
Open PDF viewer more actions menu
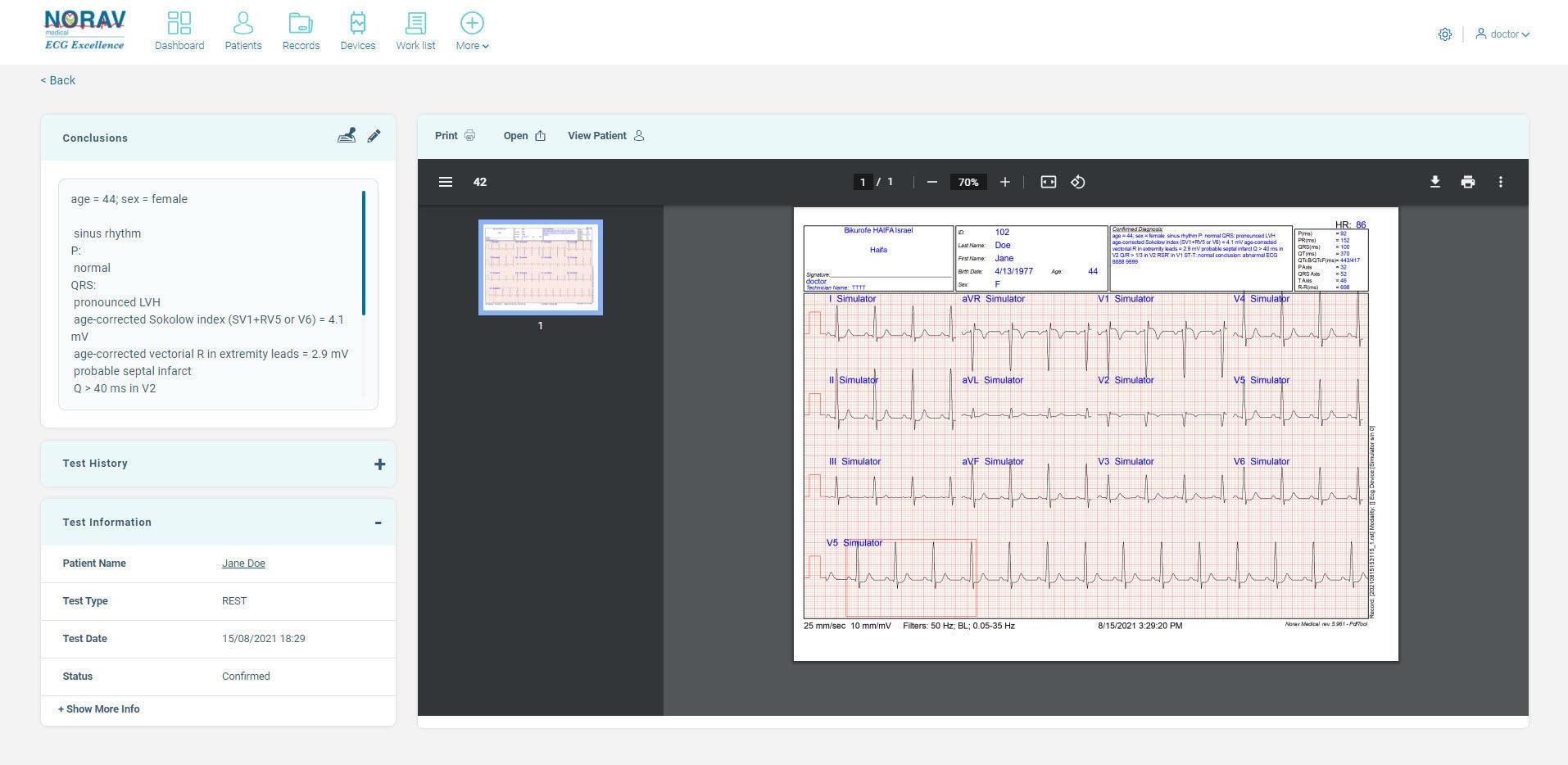click(x=1500, y=182)
